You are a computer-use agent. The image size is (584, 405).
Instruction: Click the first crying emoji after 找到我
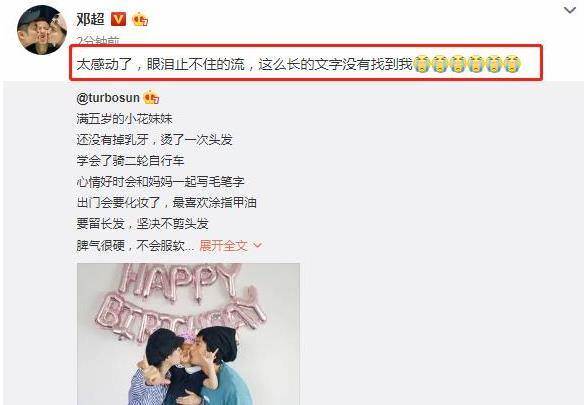(422, 64)
